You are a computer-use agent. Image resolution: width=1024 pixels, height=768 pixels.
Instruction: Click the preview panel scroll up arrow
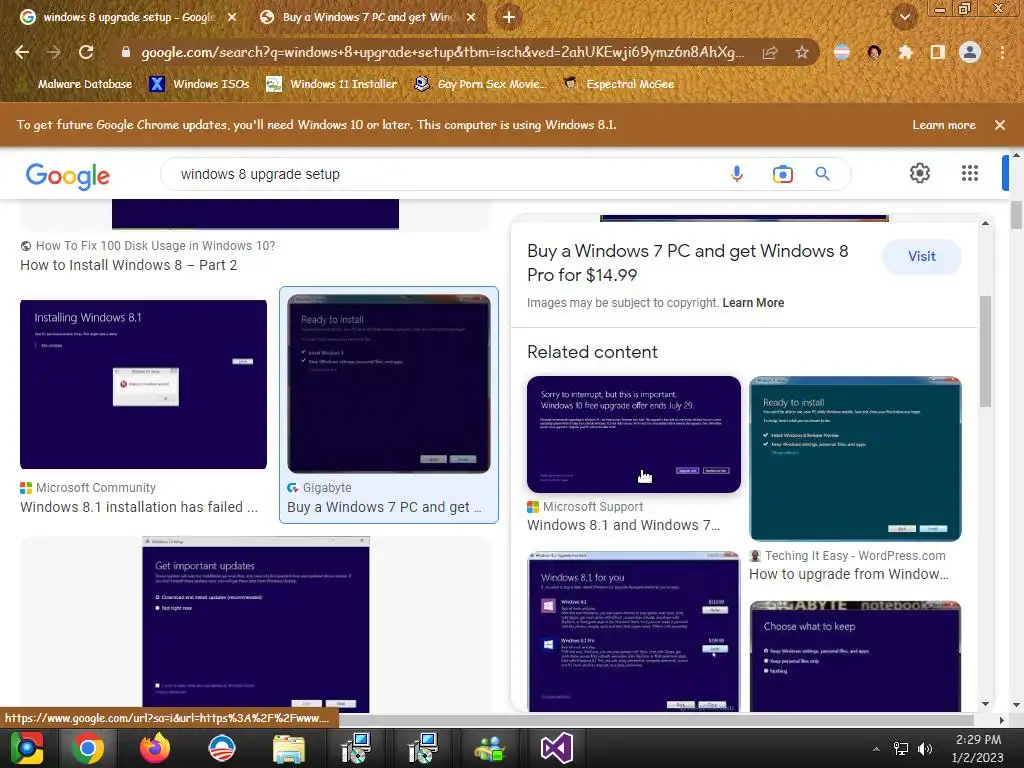coord(985,223)
